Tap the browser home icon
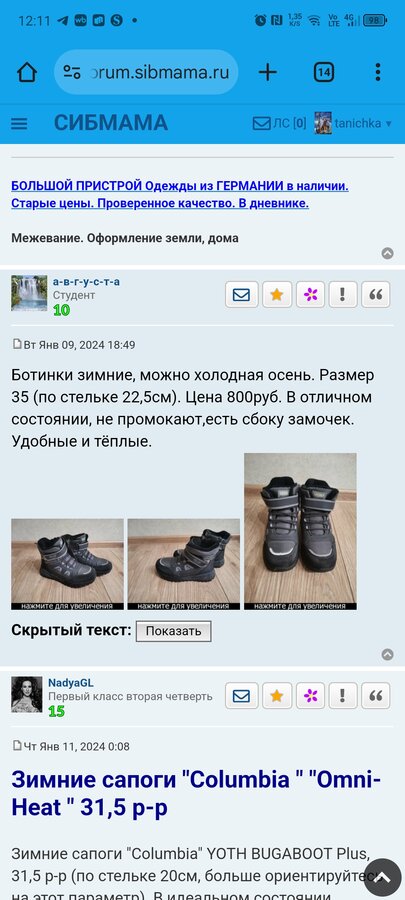The image size is (405, 900). (x=26, y=72)
